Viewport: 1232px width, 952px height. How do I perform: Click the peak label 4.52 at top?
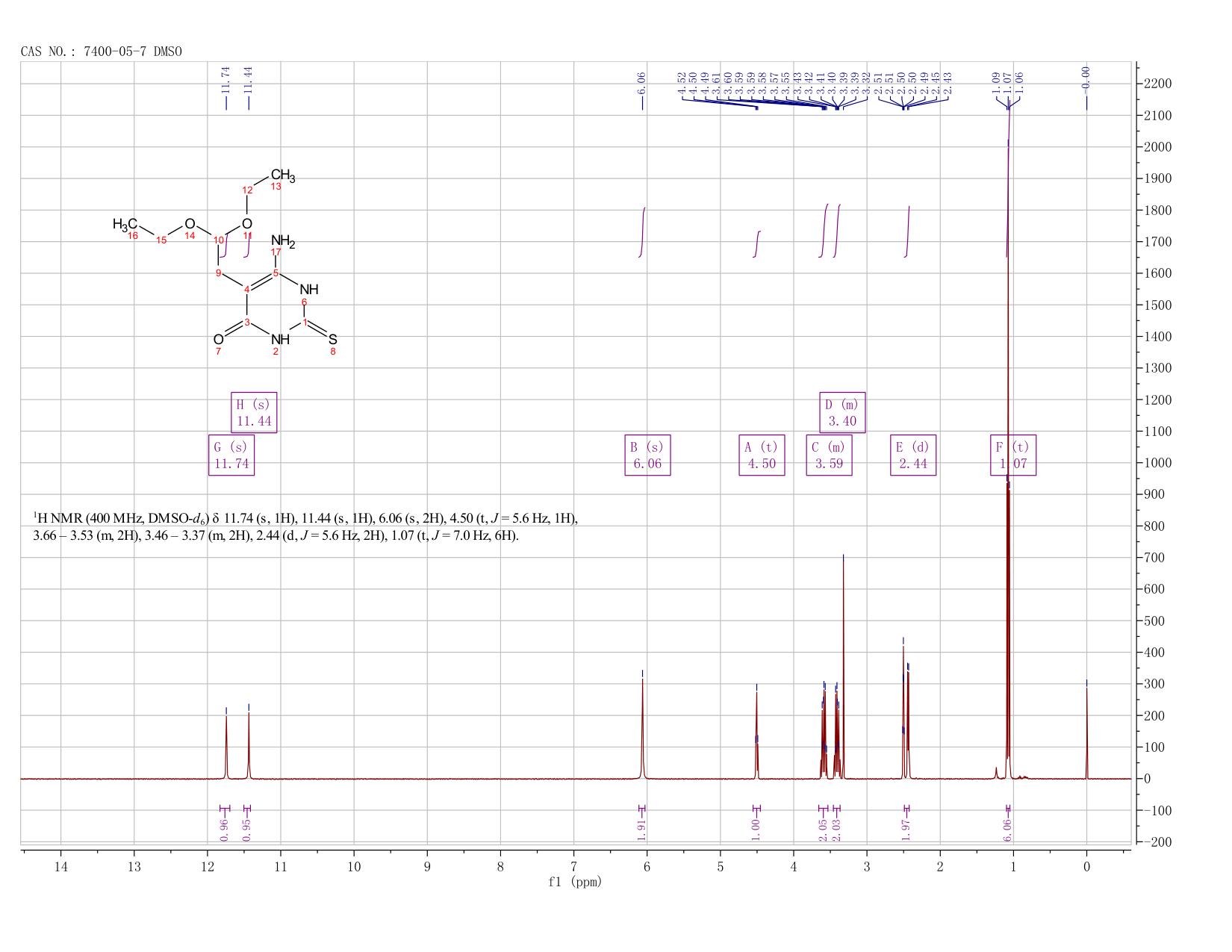[682, 83]
